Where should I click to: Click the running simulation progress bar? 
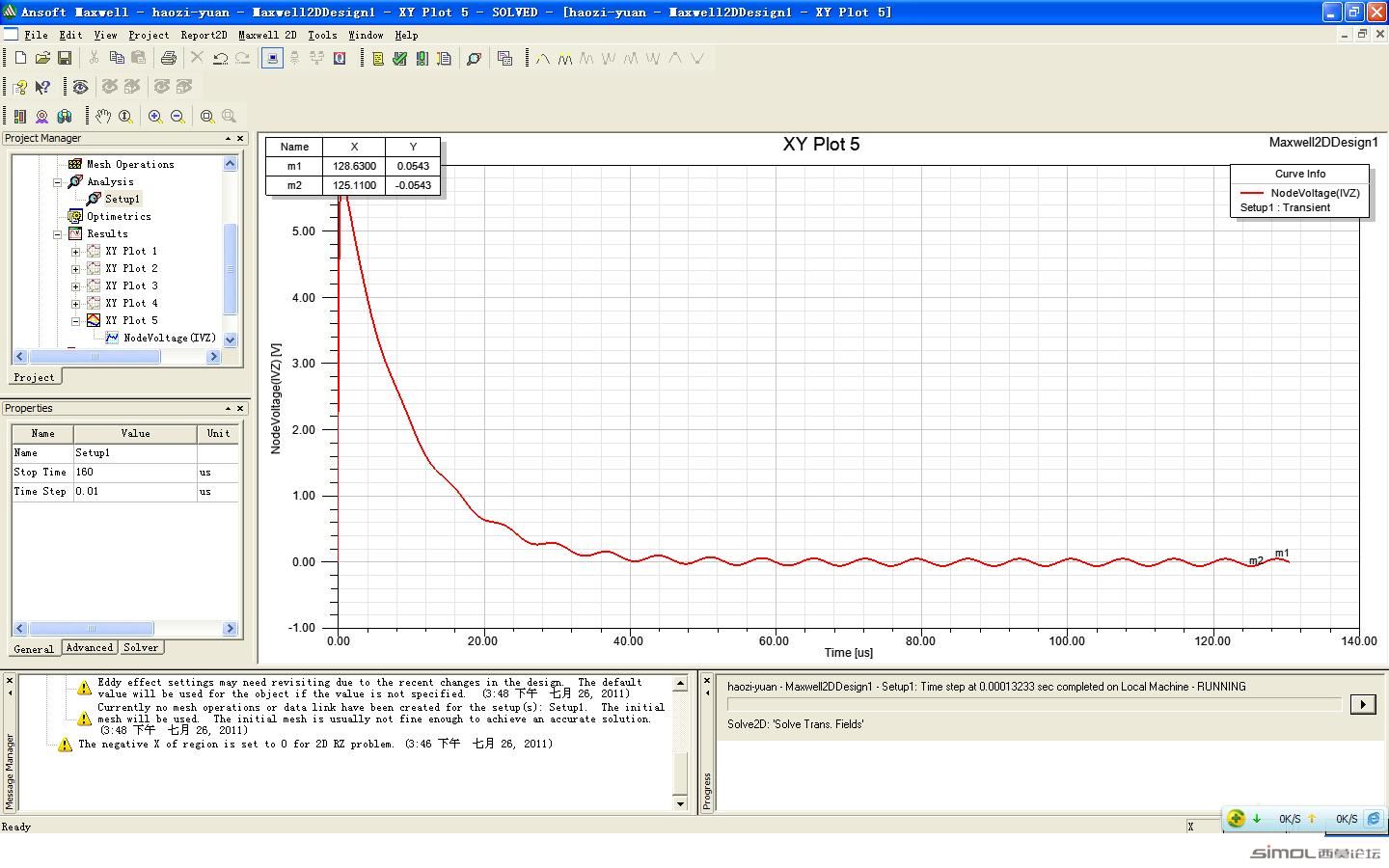1034,705
